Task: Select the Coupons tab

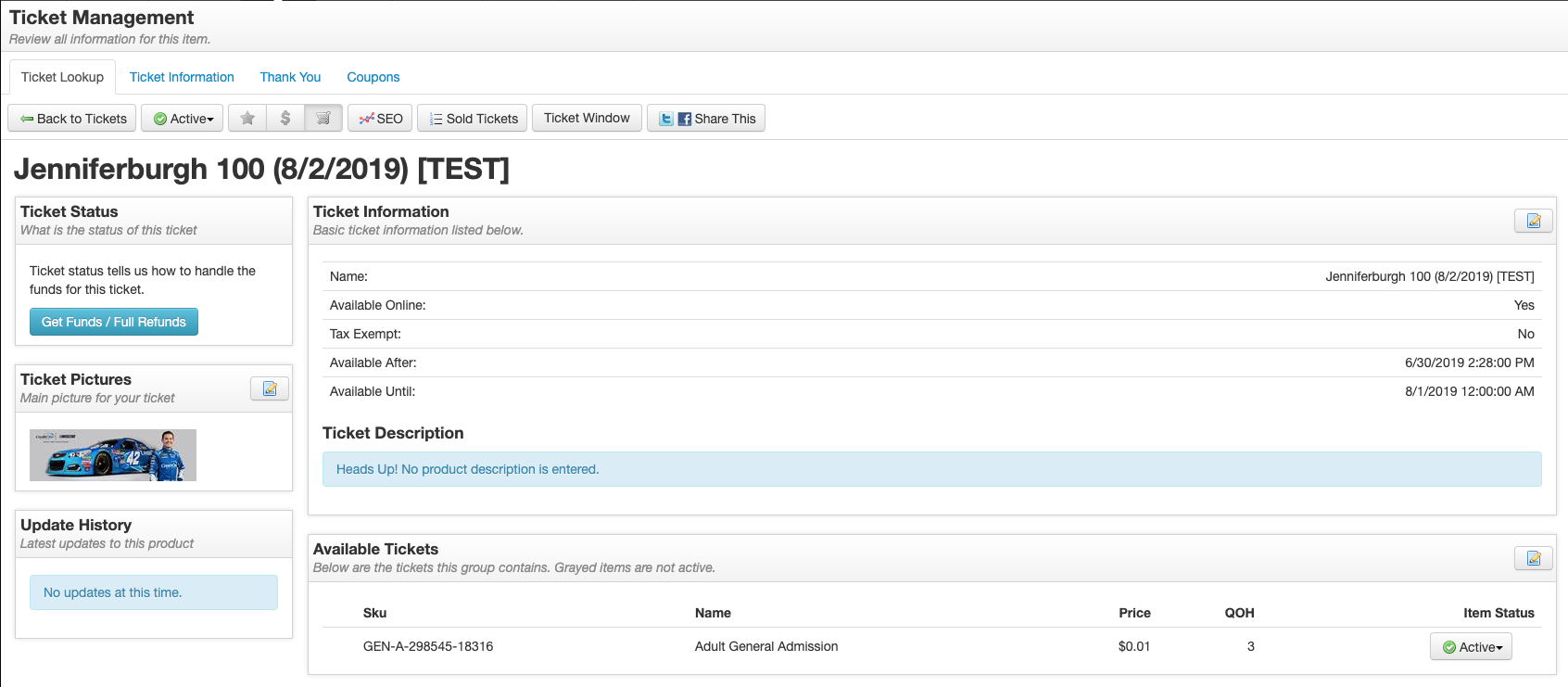Action: 373,77
